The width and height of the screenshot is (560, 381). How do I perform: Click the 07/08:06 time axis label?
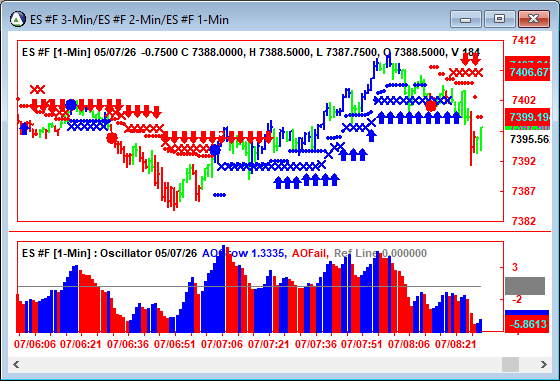point(409,344)
